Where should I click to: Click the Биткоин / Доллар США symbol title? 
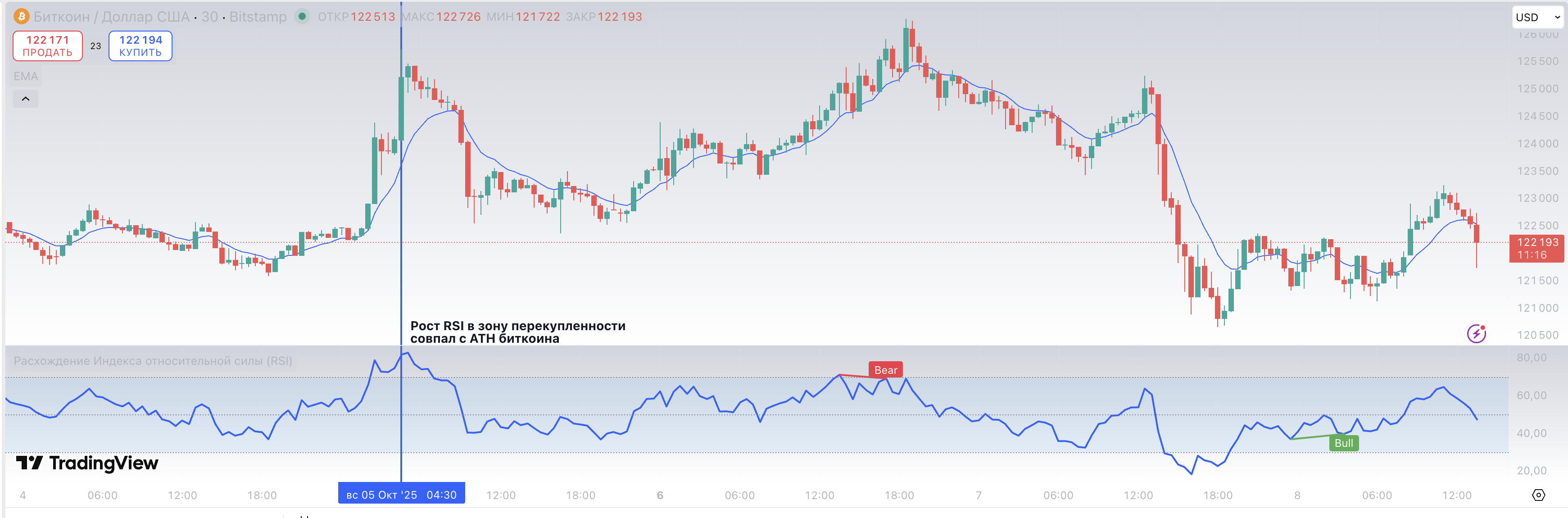click(x=111, y=16)
